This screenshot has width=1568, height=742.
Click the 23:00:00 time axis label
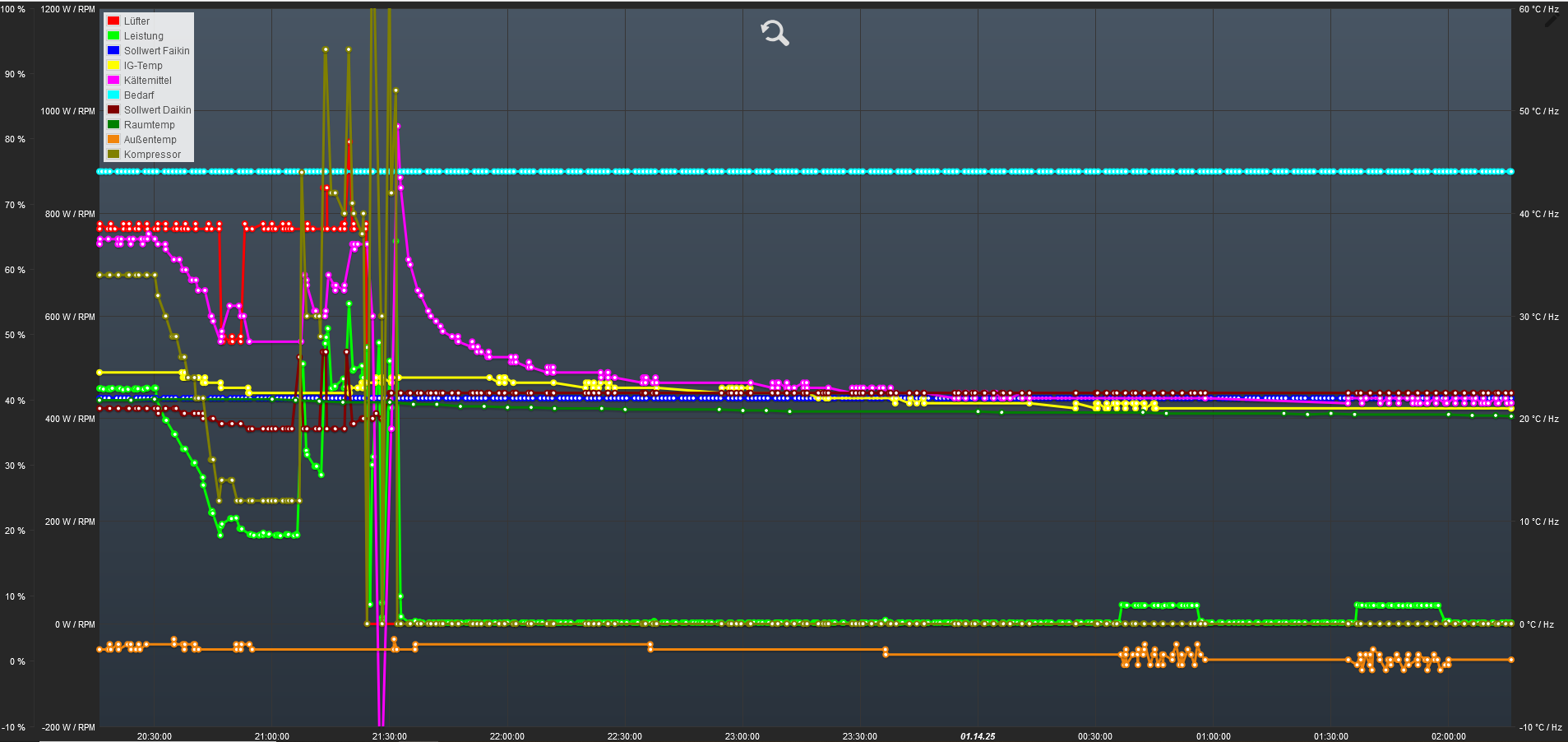coord(742,736)
